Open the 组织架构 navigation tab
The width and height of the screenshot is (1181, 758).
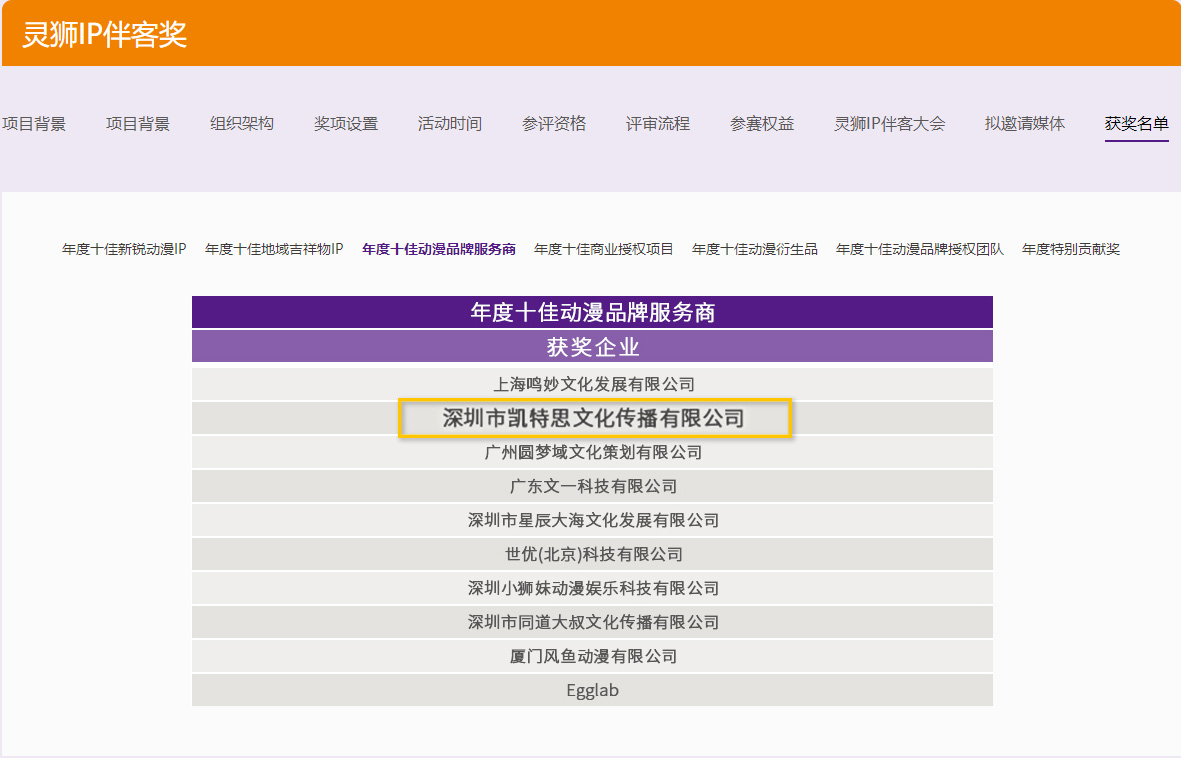coord(241,124)
